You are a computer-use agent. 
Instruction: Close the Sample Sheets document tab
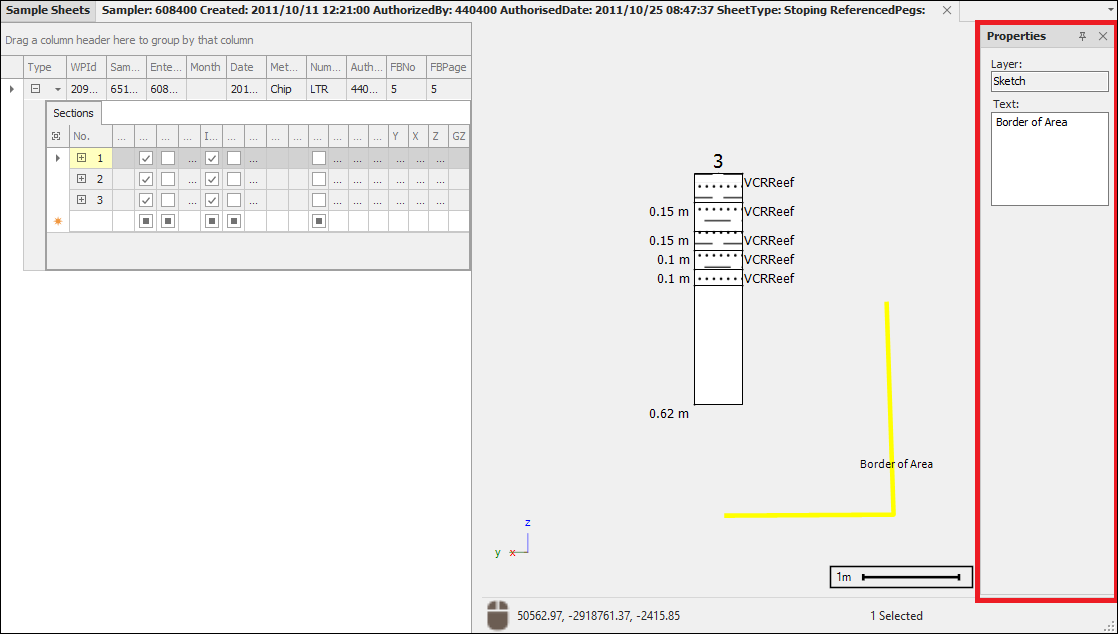tap(946, 10)
